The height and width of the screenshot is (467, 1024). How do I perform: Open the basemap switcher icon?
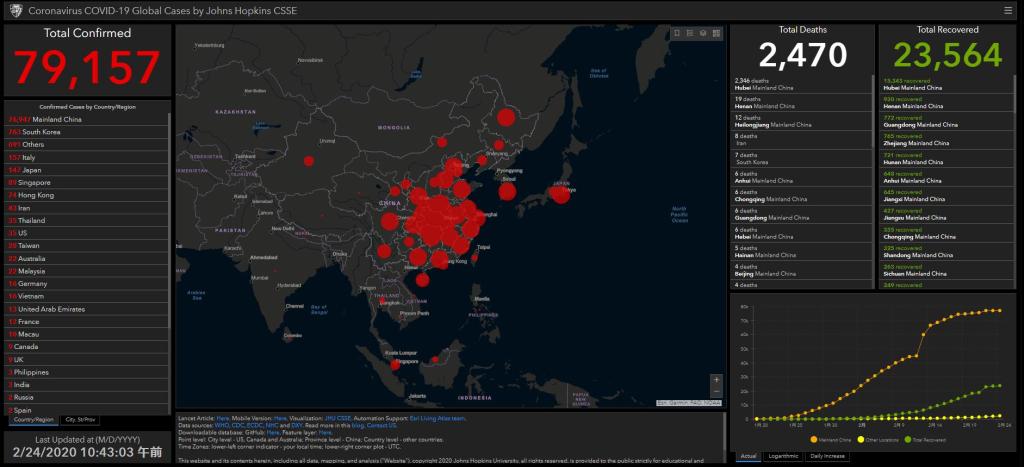point(703,33)
